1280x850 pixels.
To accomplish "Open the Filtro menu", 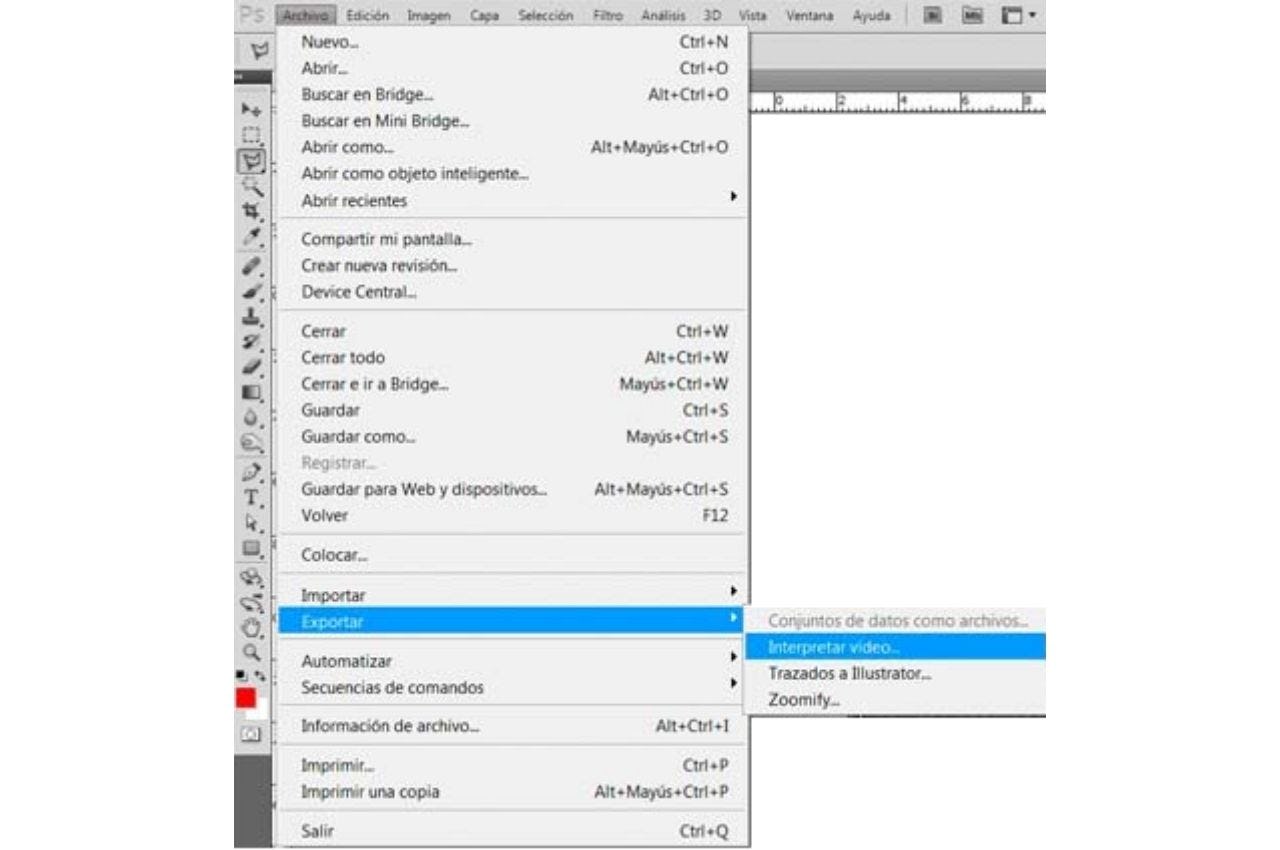I will pyautogui.click(x=608, y=16).
